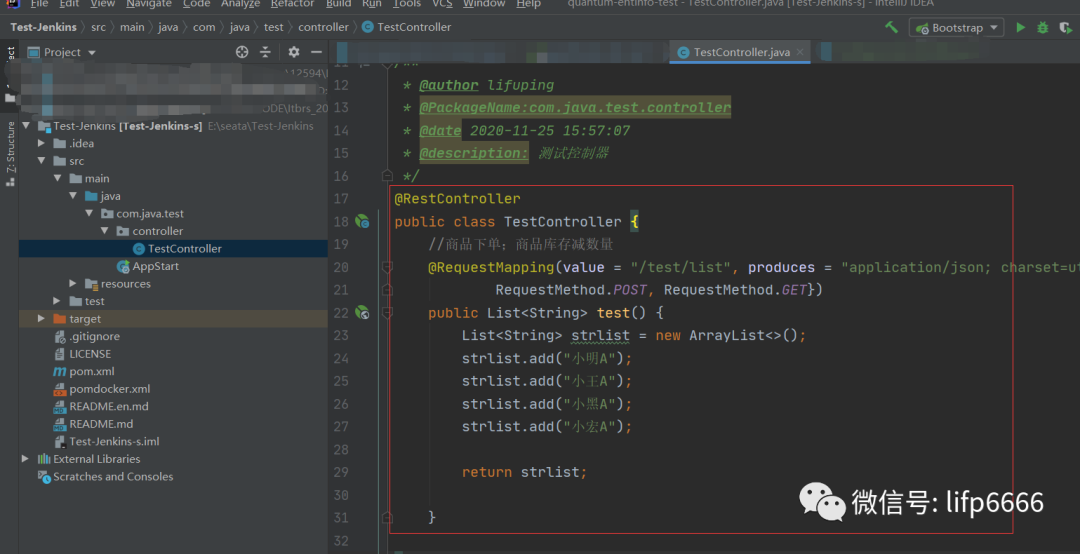Click the Scratches and Consoles icon

pos(44,477)
